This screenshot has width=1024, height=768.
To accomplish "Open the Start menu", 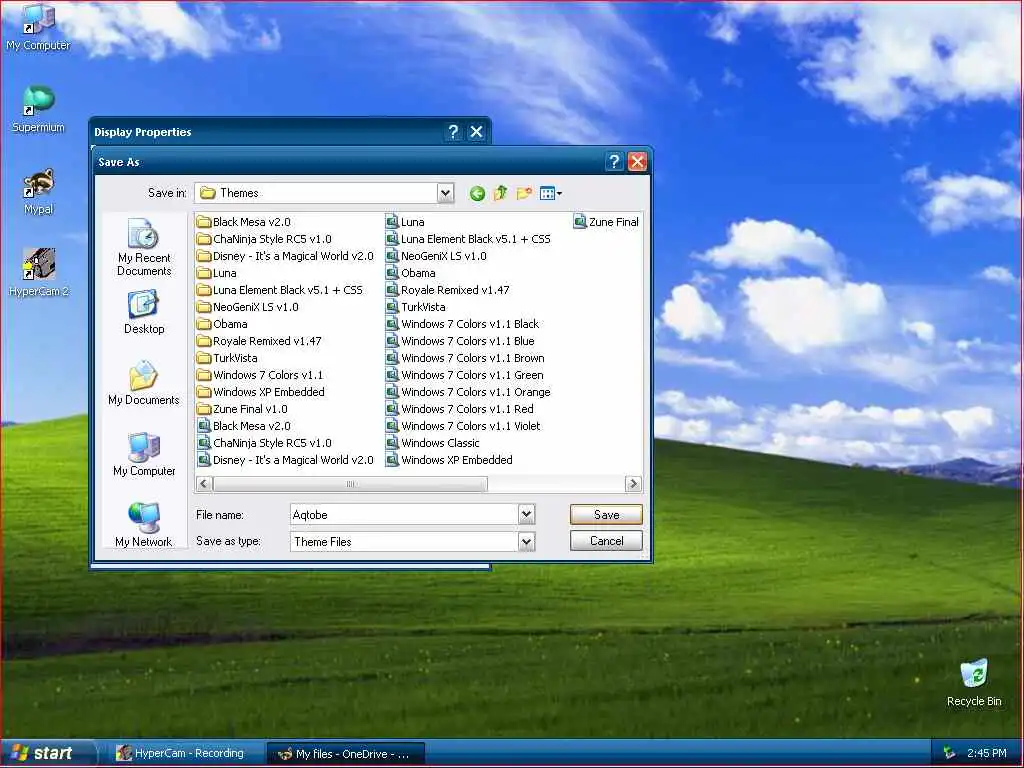I will click(48, 753).
